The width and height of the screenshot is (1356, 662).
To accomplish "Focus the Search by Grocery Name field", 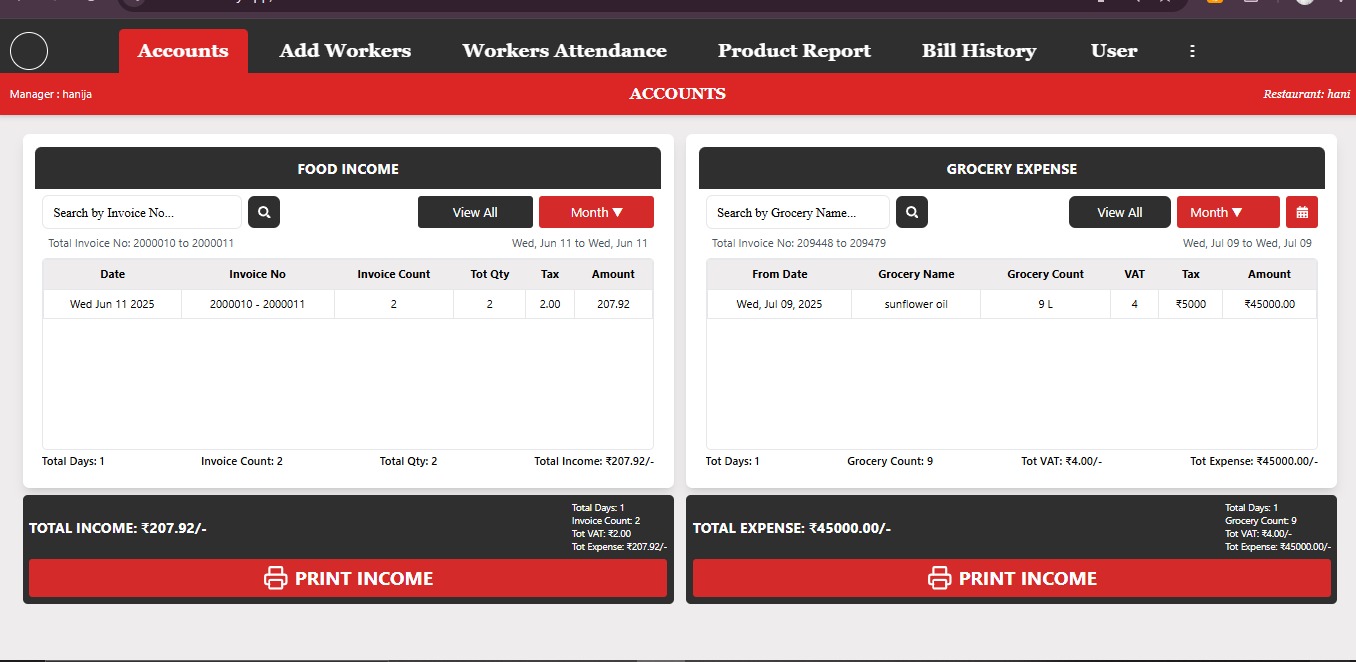I will [x=797, y=212].
